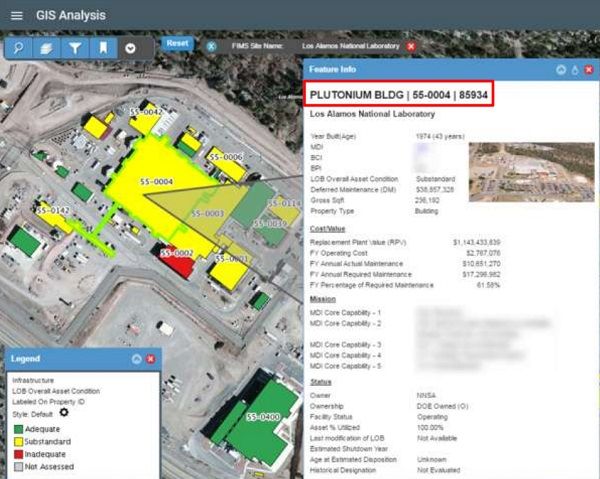The image size is (600, 479).
Task: Clear the filter using the blue X icon
Action: click(211, 47)
